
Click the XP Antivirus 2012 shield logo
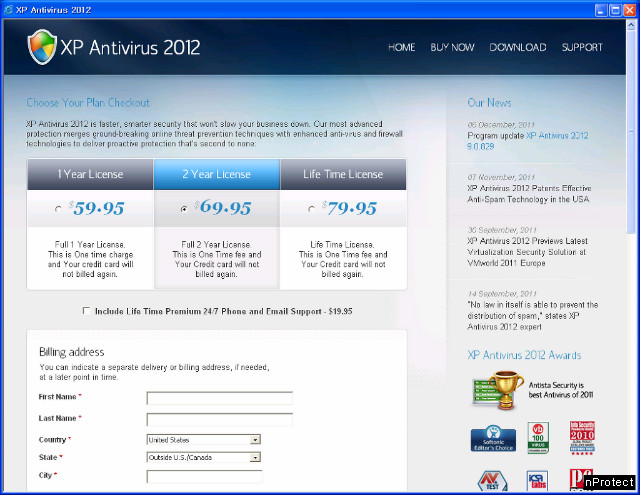[42, 47]
